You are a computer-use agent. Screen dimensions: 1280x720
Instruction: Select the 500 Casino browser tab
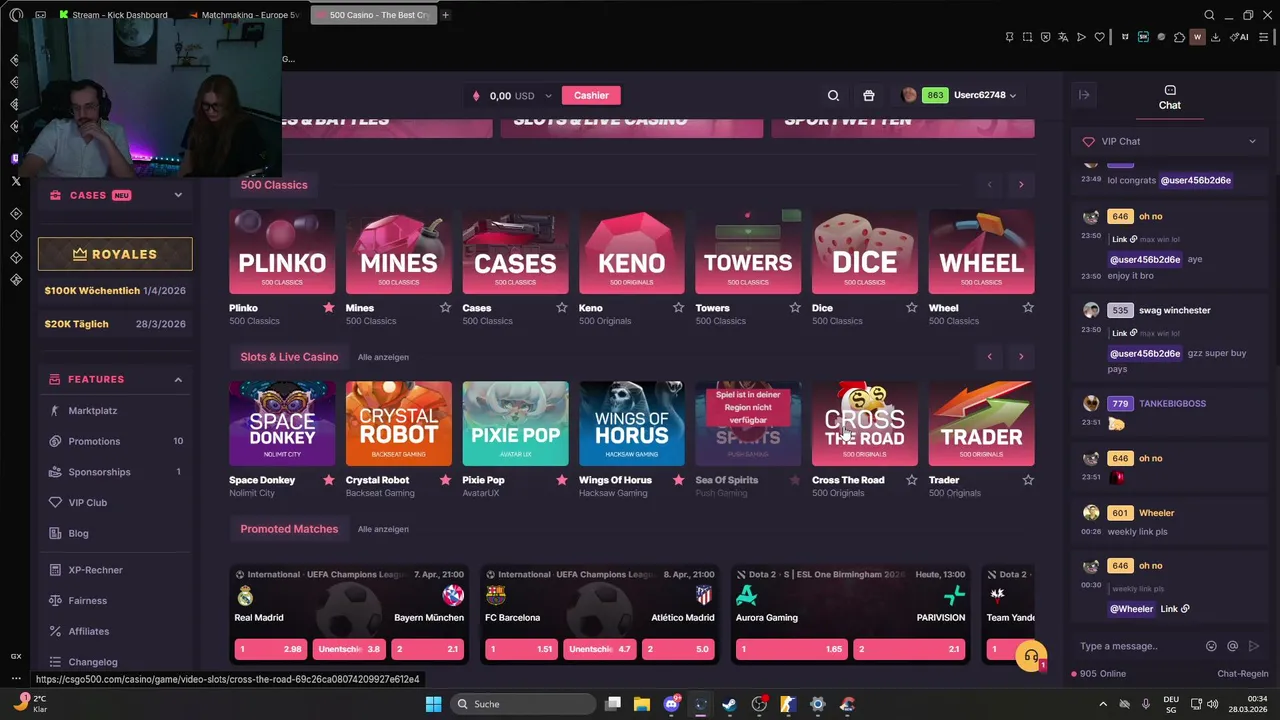coord(372,15)
